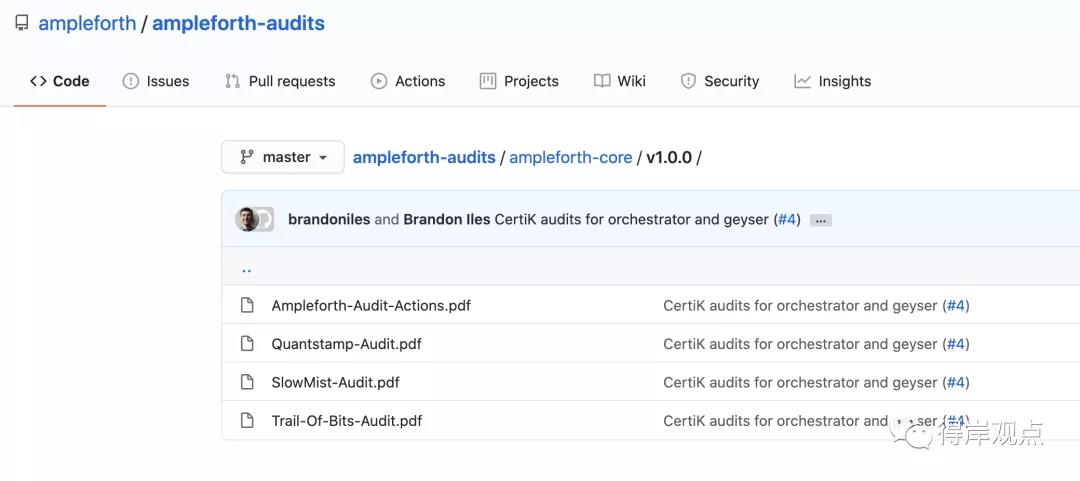Go up to parent directory (..)
The width and height of the screenshot is (1080, 481).
click(x=247, y=269)
